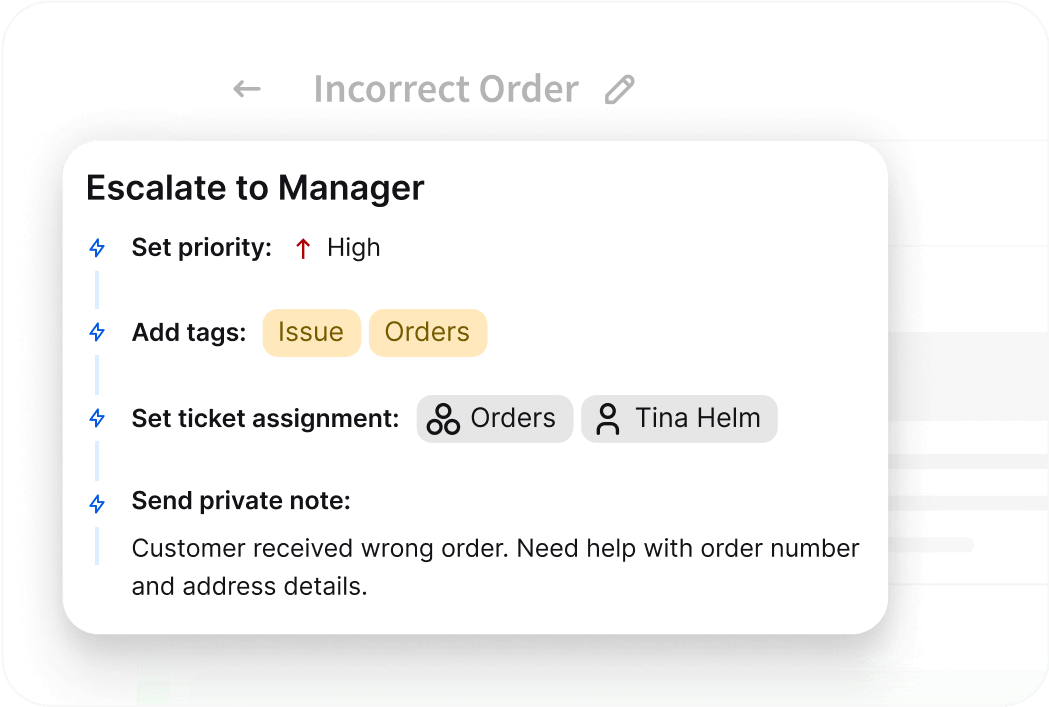Toggle the Tina Helm assignment chip

point(679,418)
